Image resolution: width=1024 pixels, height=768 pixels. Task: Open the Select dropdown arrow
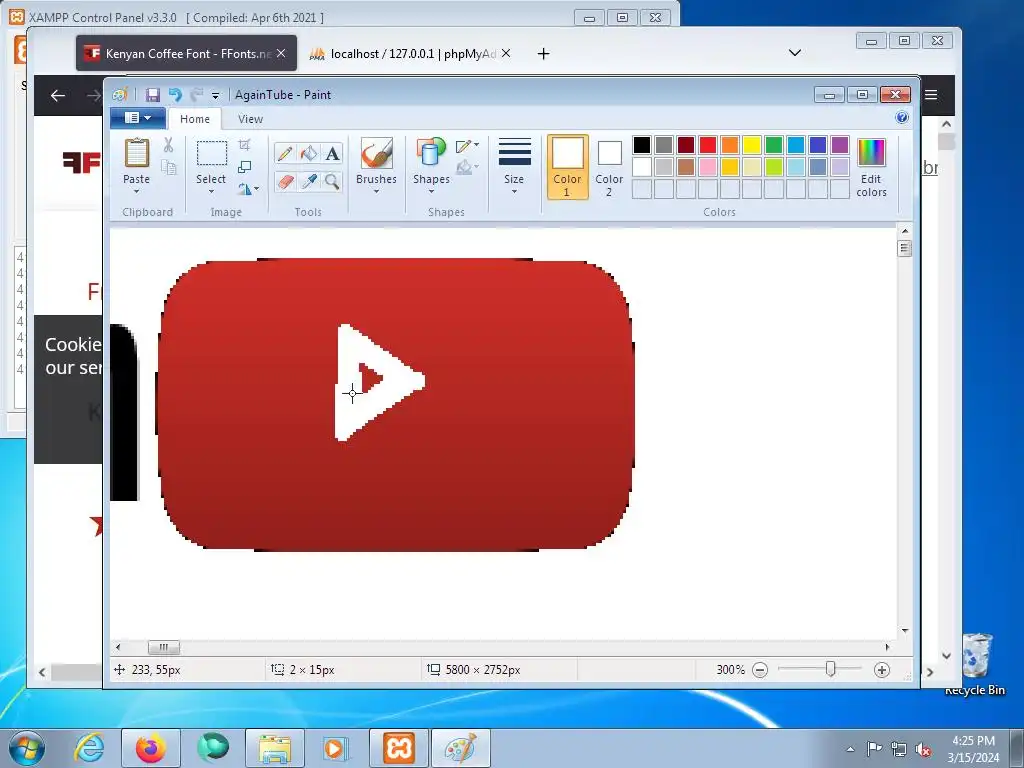coord(211,191)
